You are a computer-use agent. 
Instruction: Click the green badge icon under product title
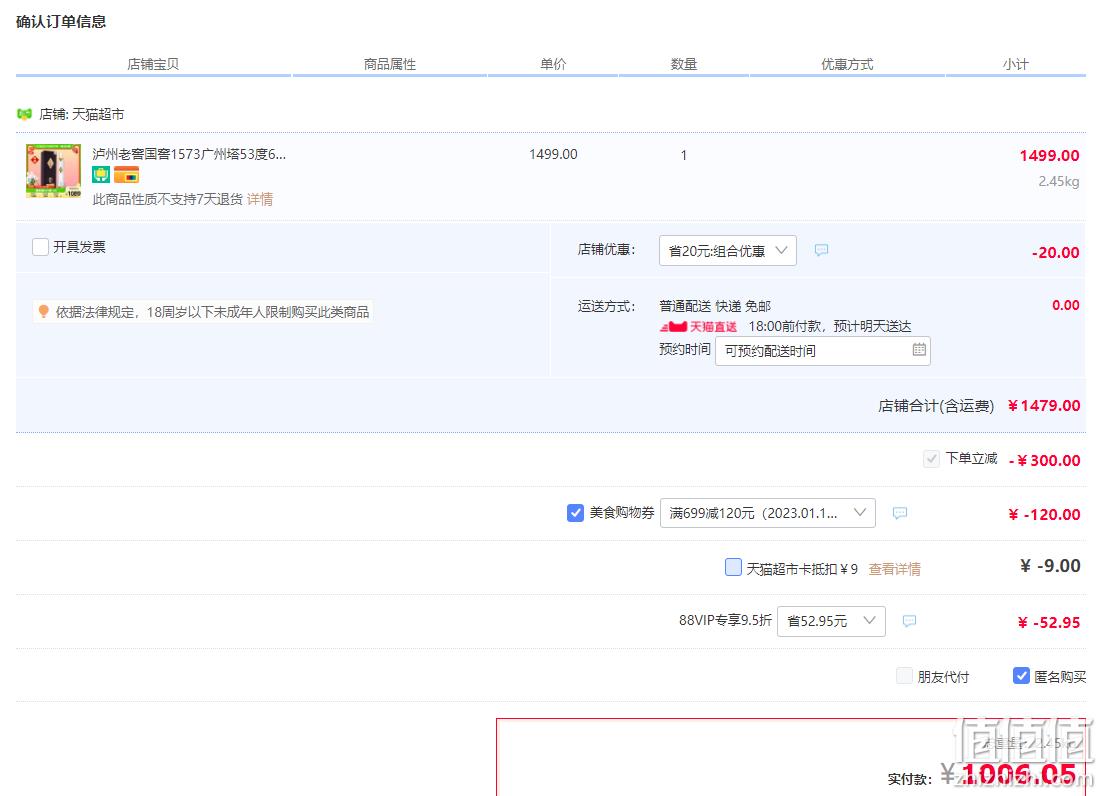pos(101,174)
